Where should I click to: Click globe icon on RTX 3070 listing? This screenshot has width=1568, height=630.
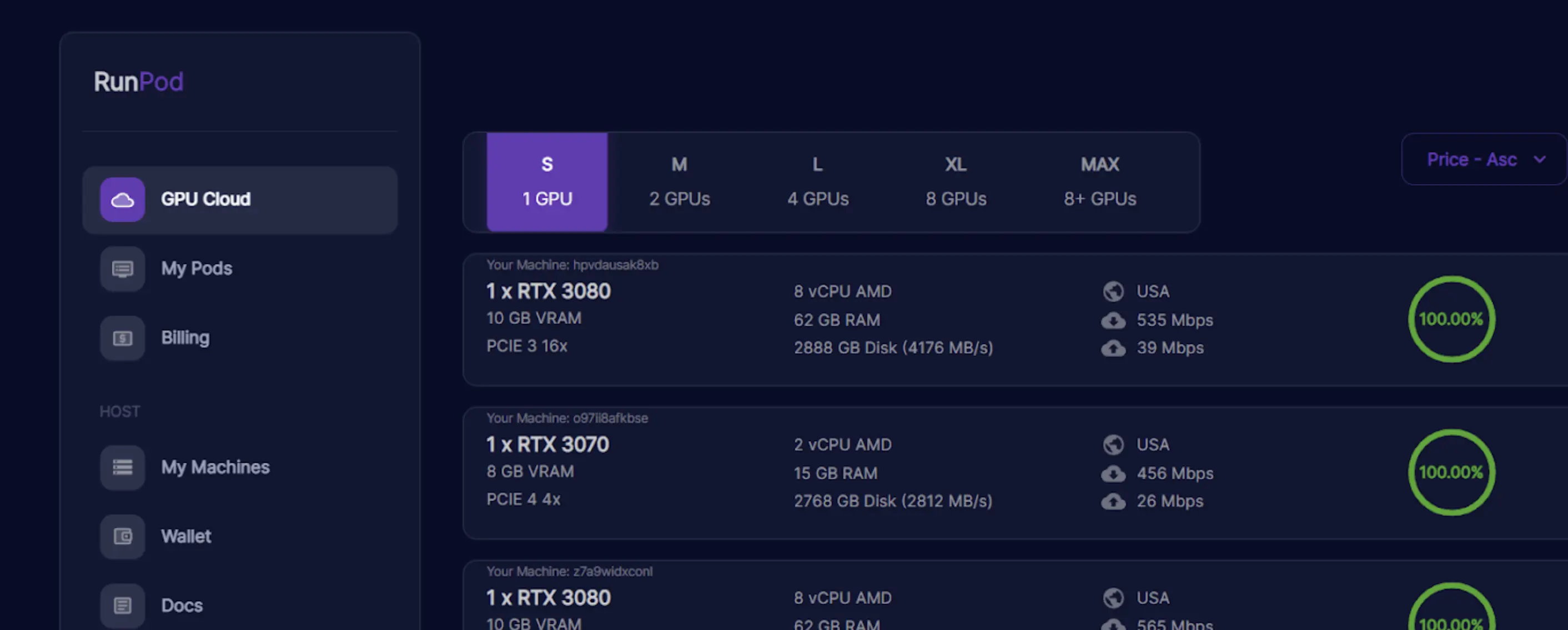click(x=1113, y=445)
